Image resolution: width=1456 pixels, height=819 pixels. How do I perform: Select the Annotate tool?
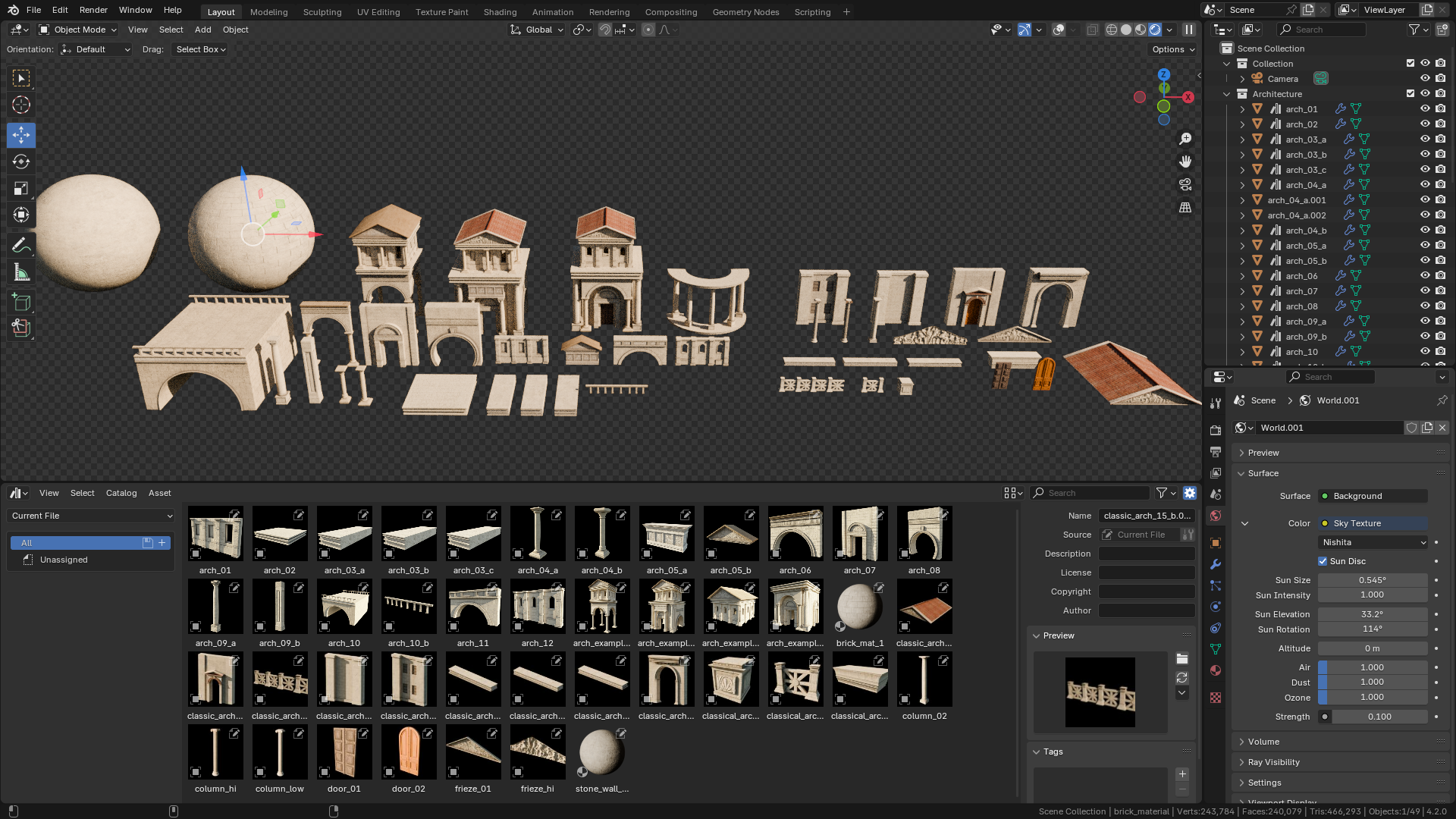pyautogui.click(x=20, y=244)
